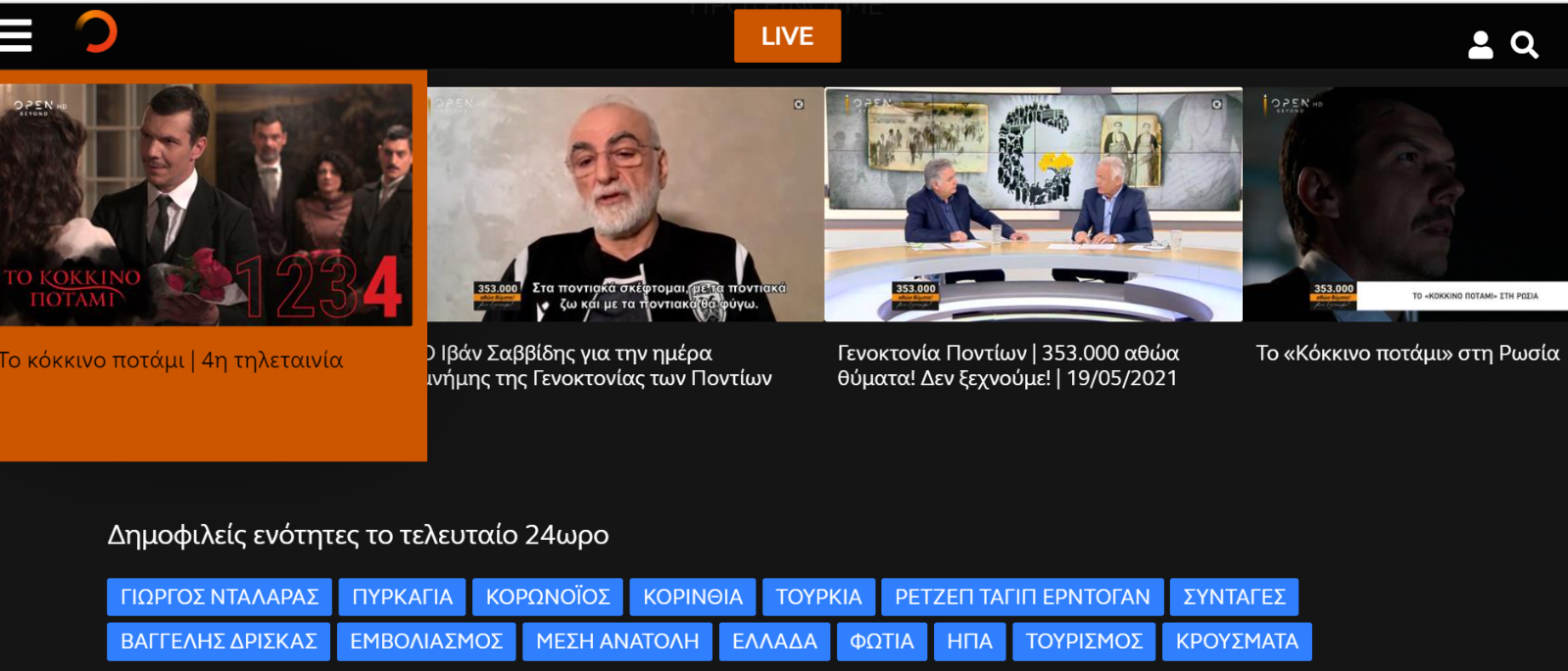Screen dimensions: 1568x671
Task: Open the Γενοκτονία Ποντίων studio video thumbnail
Action: tap(1033, 205)
